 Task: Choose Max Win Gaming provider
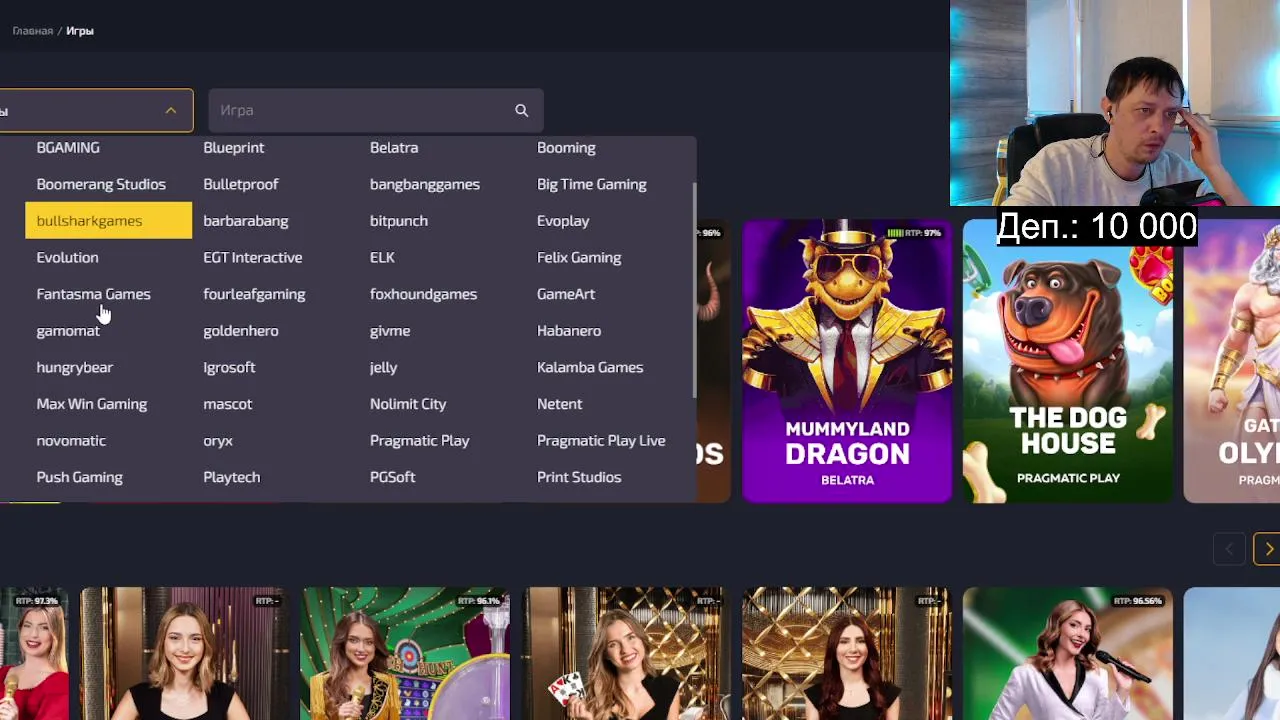coord(91,404)
